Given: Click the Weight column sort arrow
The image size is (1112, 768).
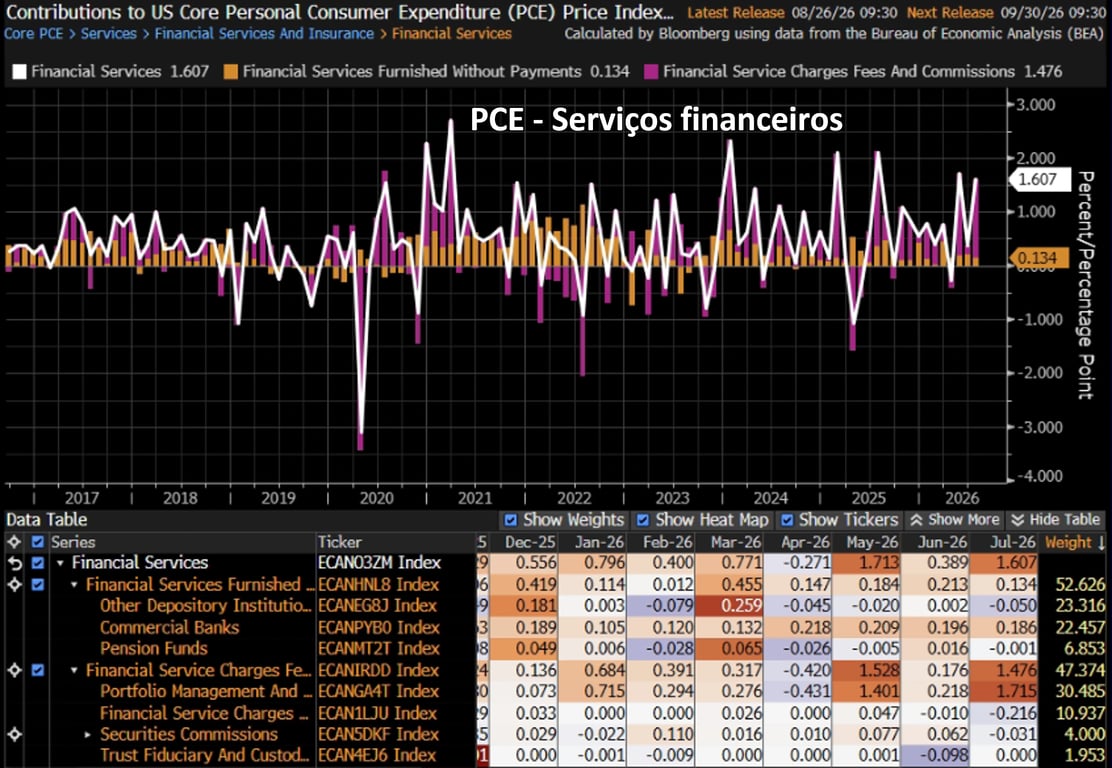Looking at the screenshot, I should click(x=1101, y=543).
